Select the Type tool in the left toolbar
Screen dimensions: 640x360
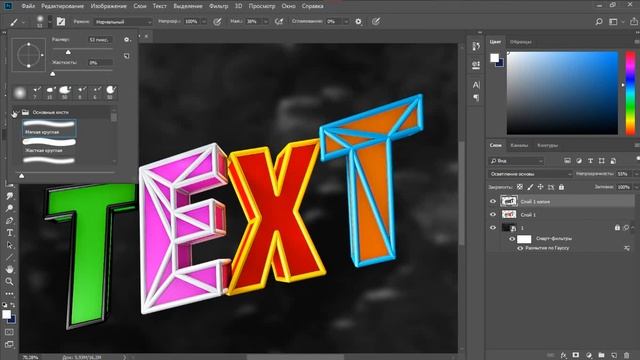(x=9, y=233)
